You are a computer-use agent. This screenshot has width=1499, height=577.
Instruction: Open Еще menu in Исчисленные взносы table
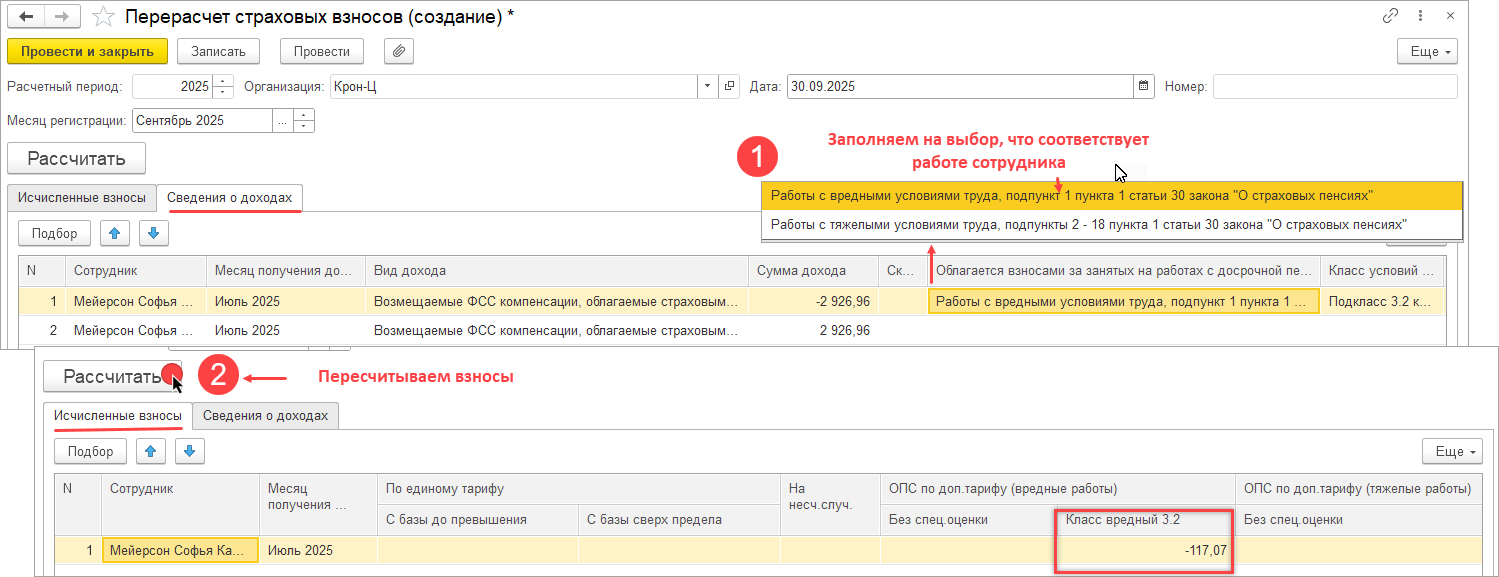1455,452
